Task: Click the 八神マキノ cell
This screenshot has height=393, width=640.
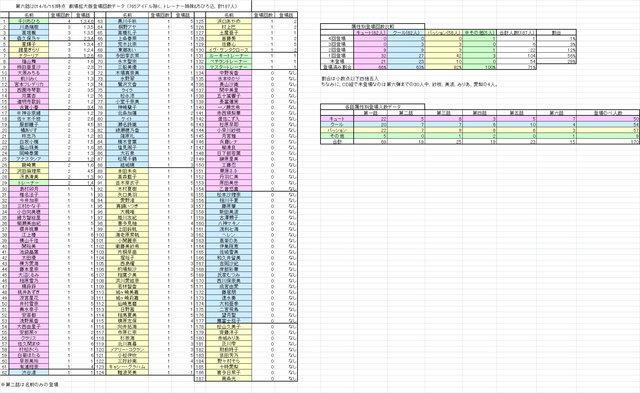Action: tap(229, 223)
